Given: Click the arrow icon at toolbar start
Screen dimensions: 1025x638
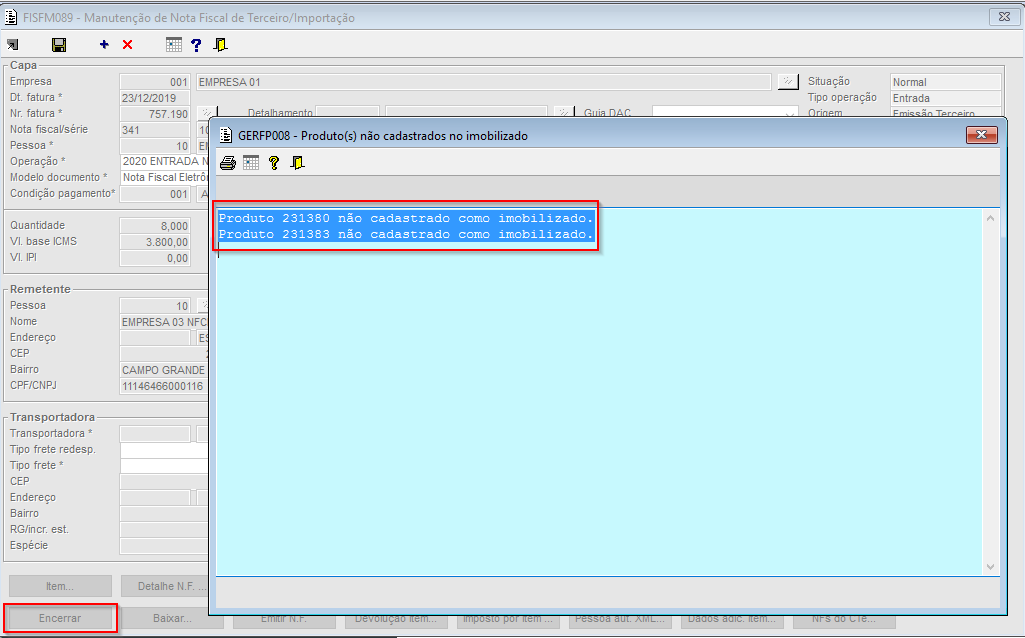Looking at the screenshot, I should [12, 44].
